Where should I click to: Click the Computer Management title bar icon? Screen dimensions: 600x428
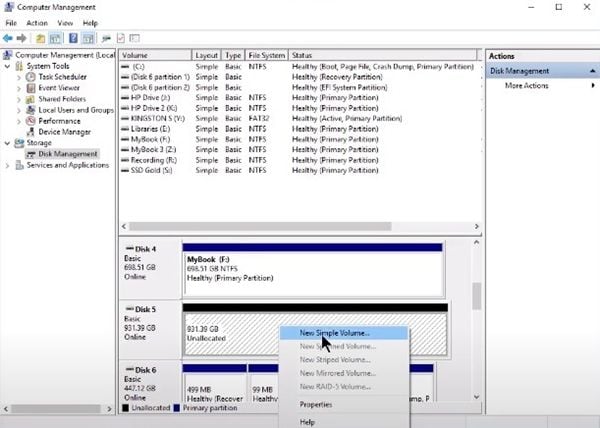tap(9, 7)
